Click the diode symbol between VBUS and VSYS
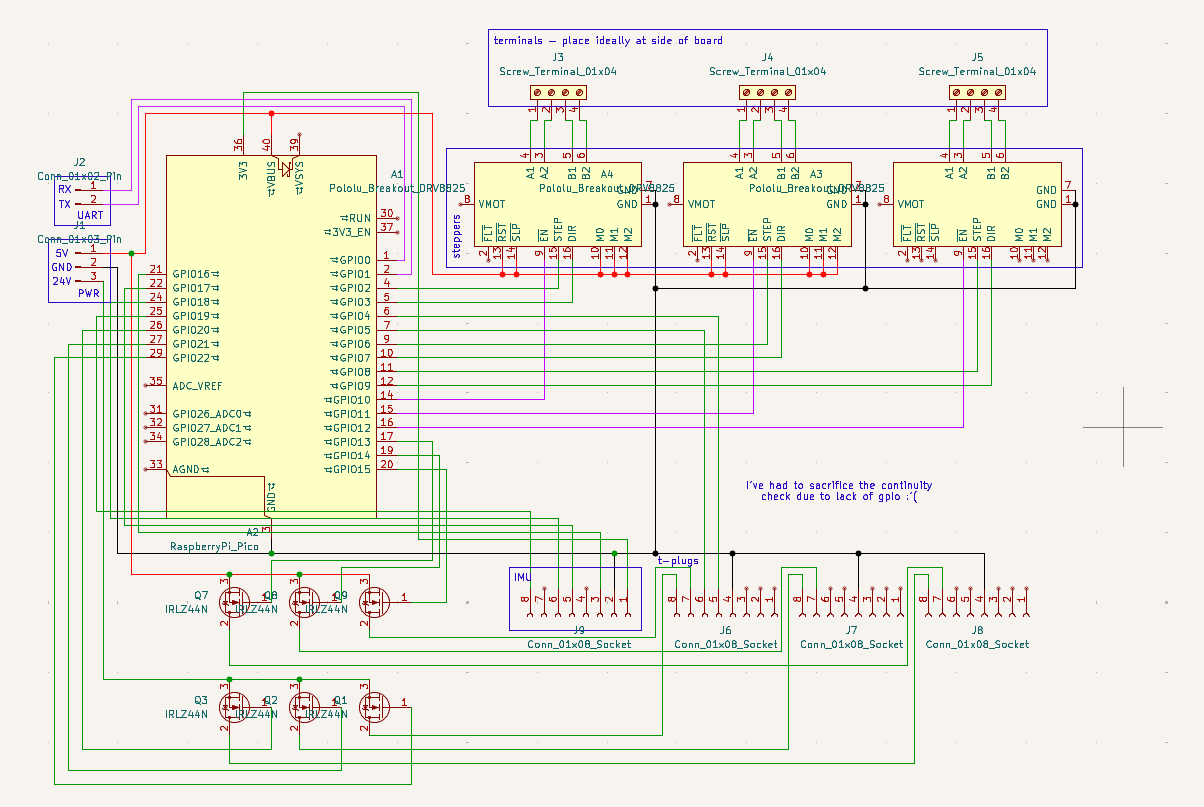Viewport: 1204px width, 807px height. click(285, 167)
